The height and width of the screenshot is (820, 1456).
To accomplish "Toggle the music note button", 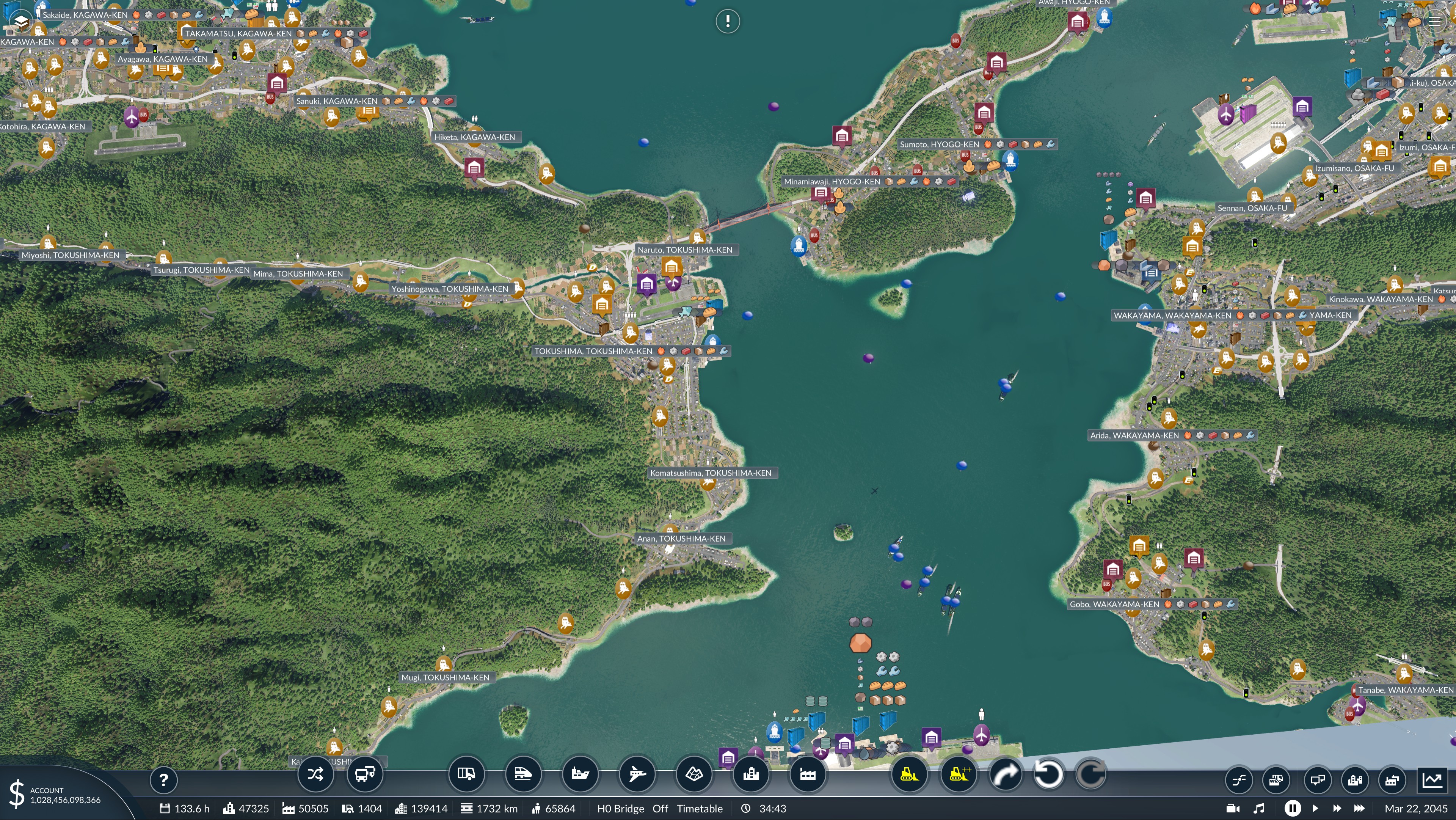I will pos(1259,808).
